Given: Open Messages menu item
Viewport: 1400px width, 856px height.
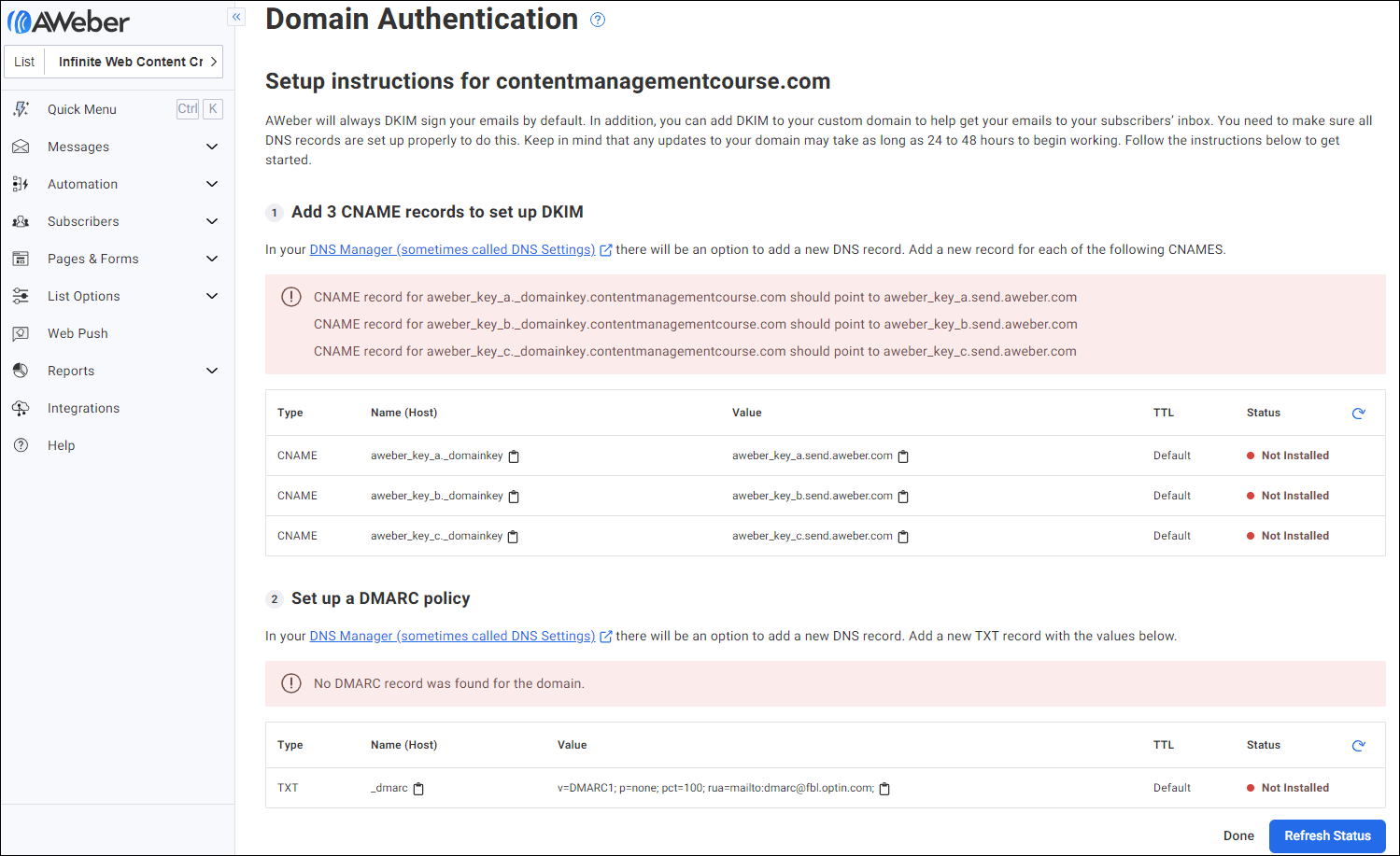Looking at the screenshot, I should pyautogui.click(x=78, y=147).
